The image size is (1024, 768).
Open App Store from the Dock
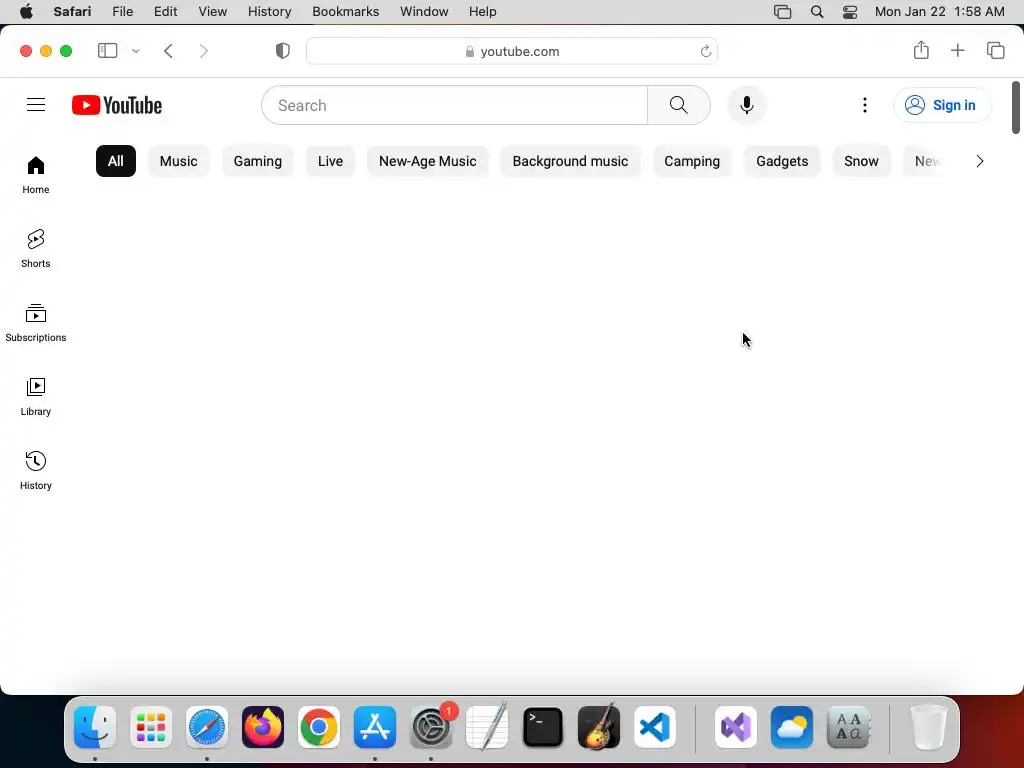[375, 727]
